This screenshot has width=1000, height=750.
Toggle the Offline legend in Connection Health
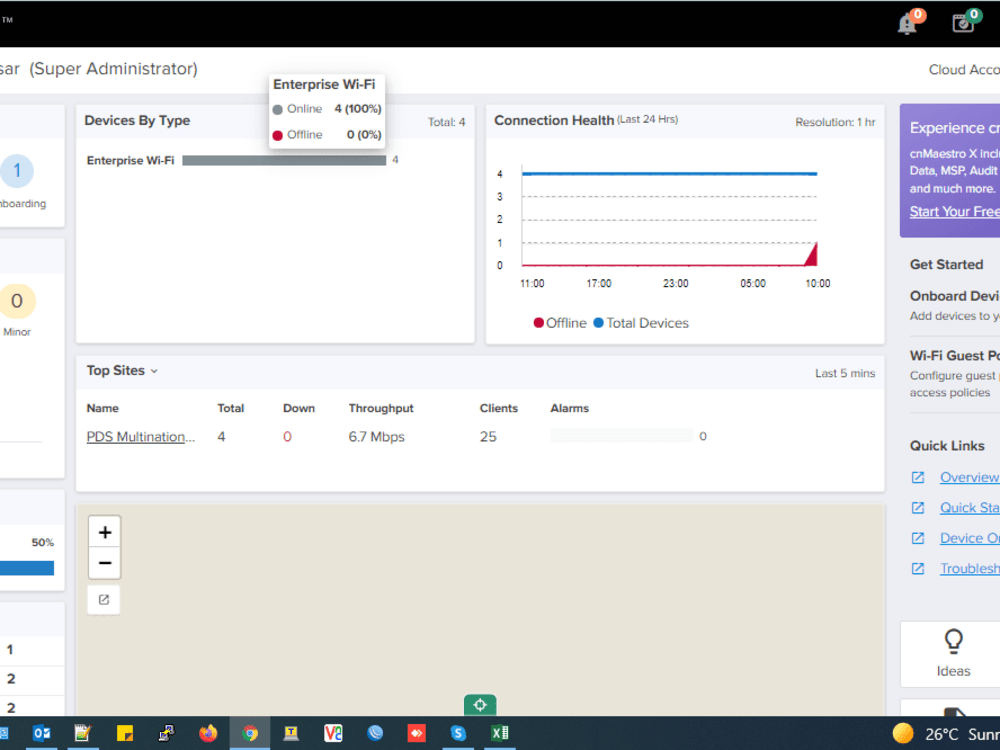pos(559,323)
